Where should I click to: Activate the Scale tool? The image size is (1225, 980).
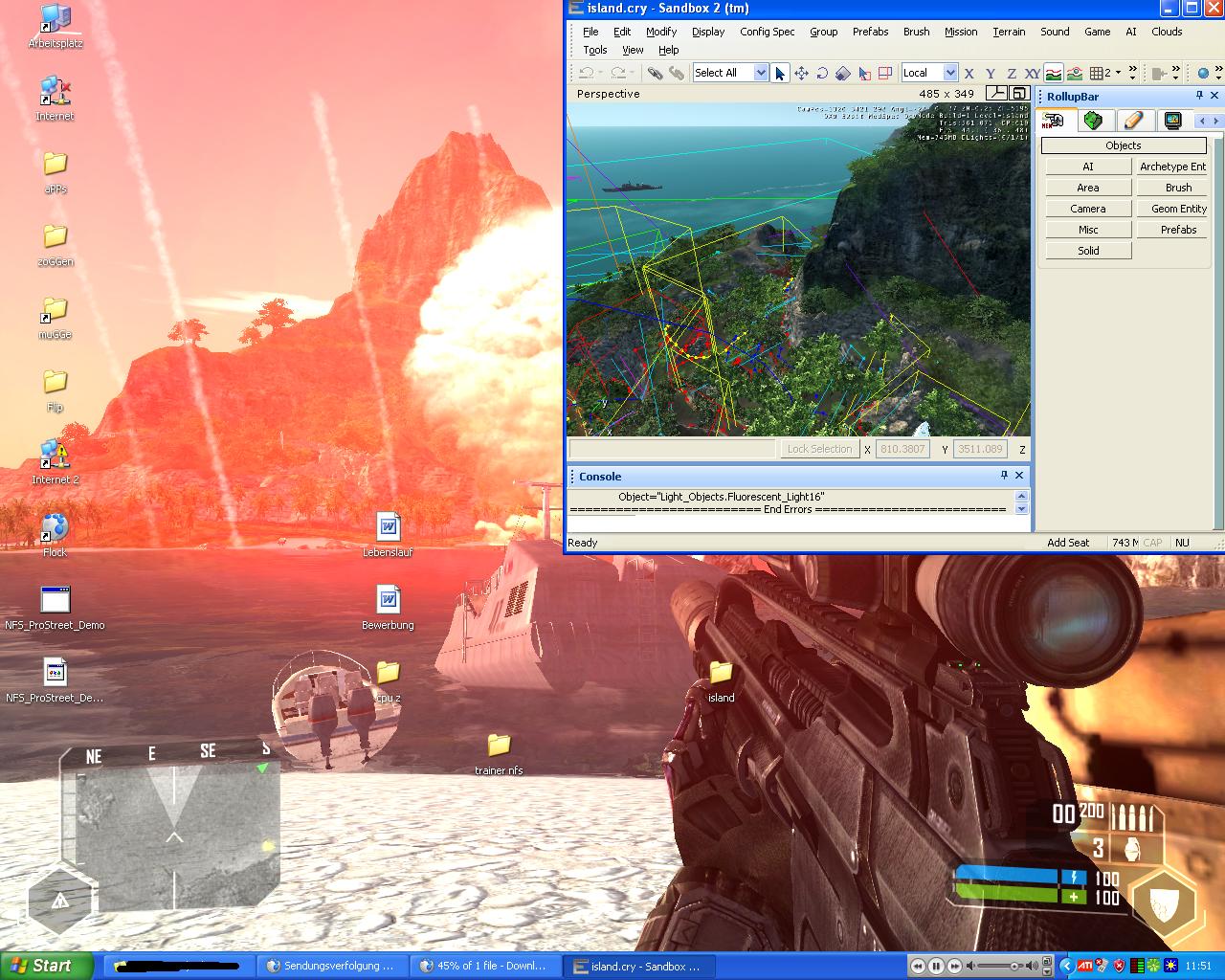click(843, 73)
